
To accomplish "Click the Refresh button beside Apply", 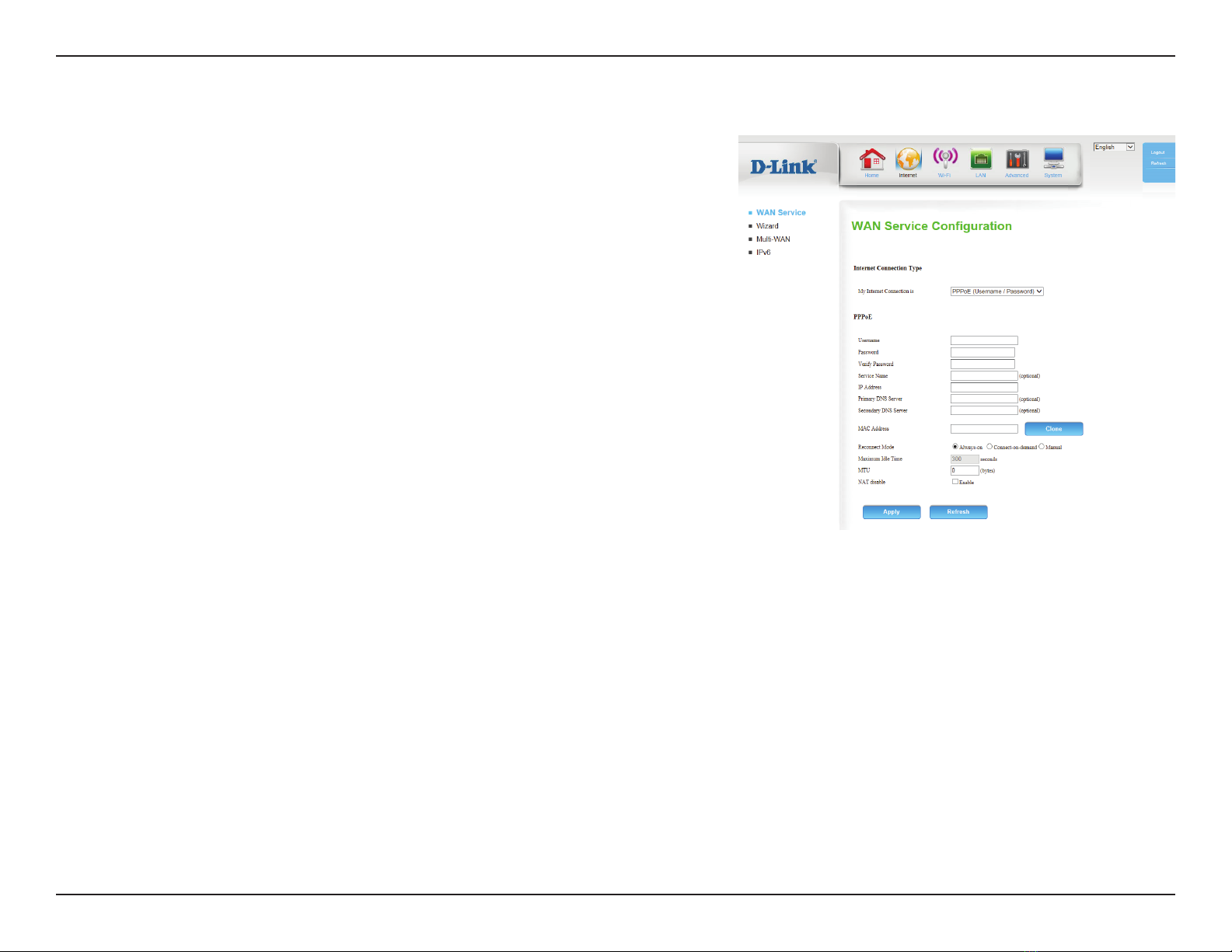I will click(x=958, y=512).
